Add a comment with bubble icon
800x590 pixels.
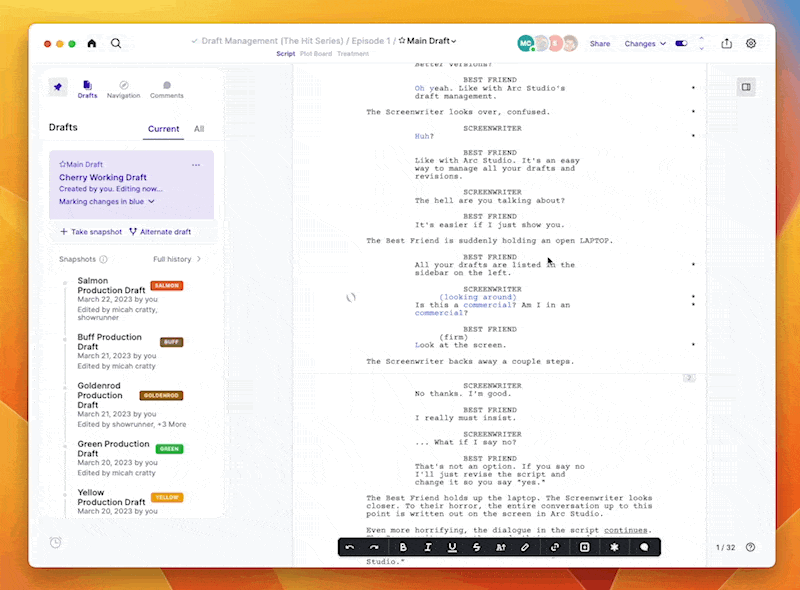[x=644, y=547]
